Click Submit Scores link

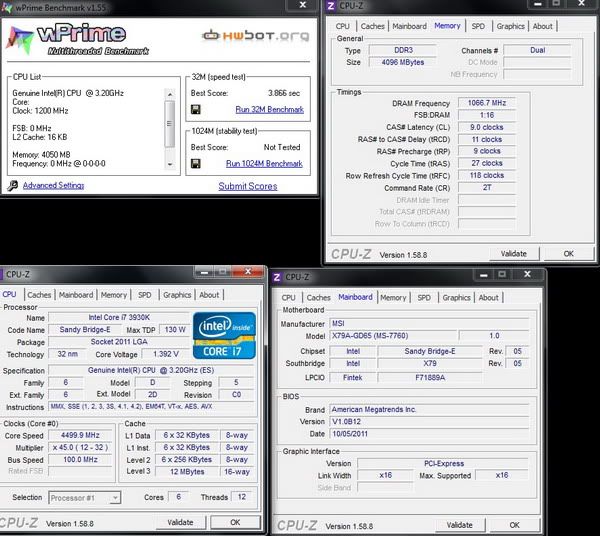pyautogui.click(x=248, y=186)
